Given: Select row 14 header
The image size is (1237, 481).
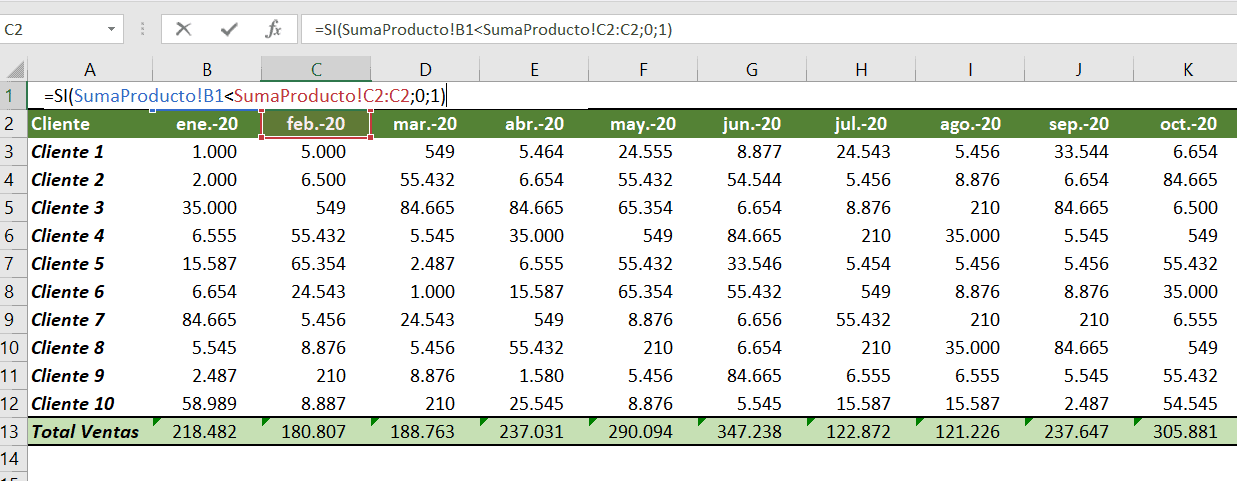Looking at the screenshot, I should pos(13,458).
